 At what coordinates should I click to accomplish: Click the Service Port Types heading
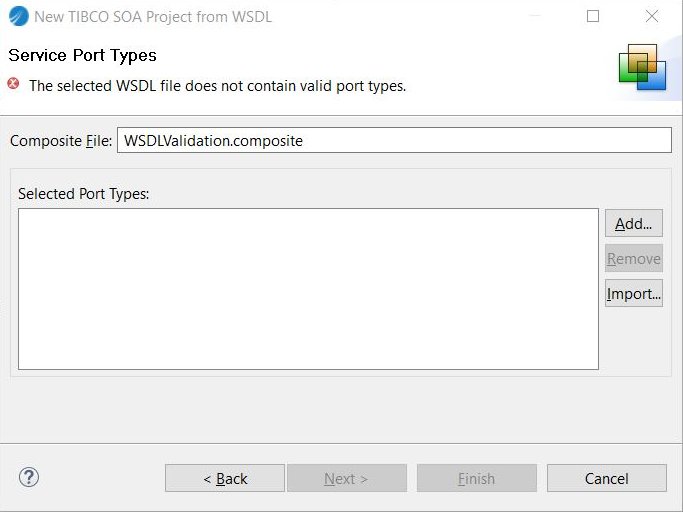[82, 55]
